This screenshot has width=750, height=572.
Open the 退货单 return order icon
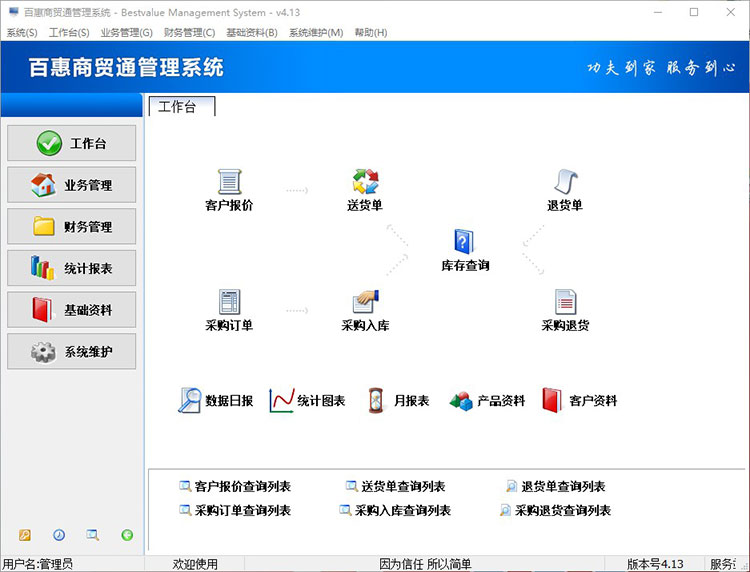pyautogui.click(x=565, y=183)
